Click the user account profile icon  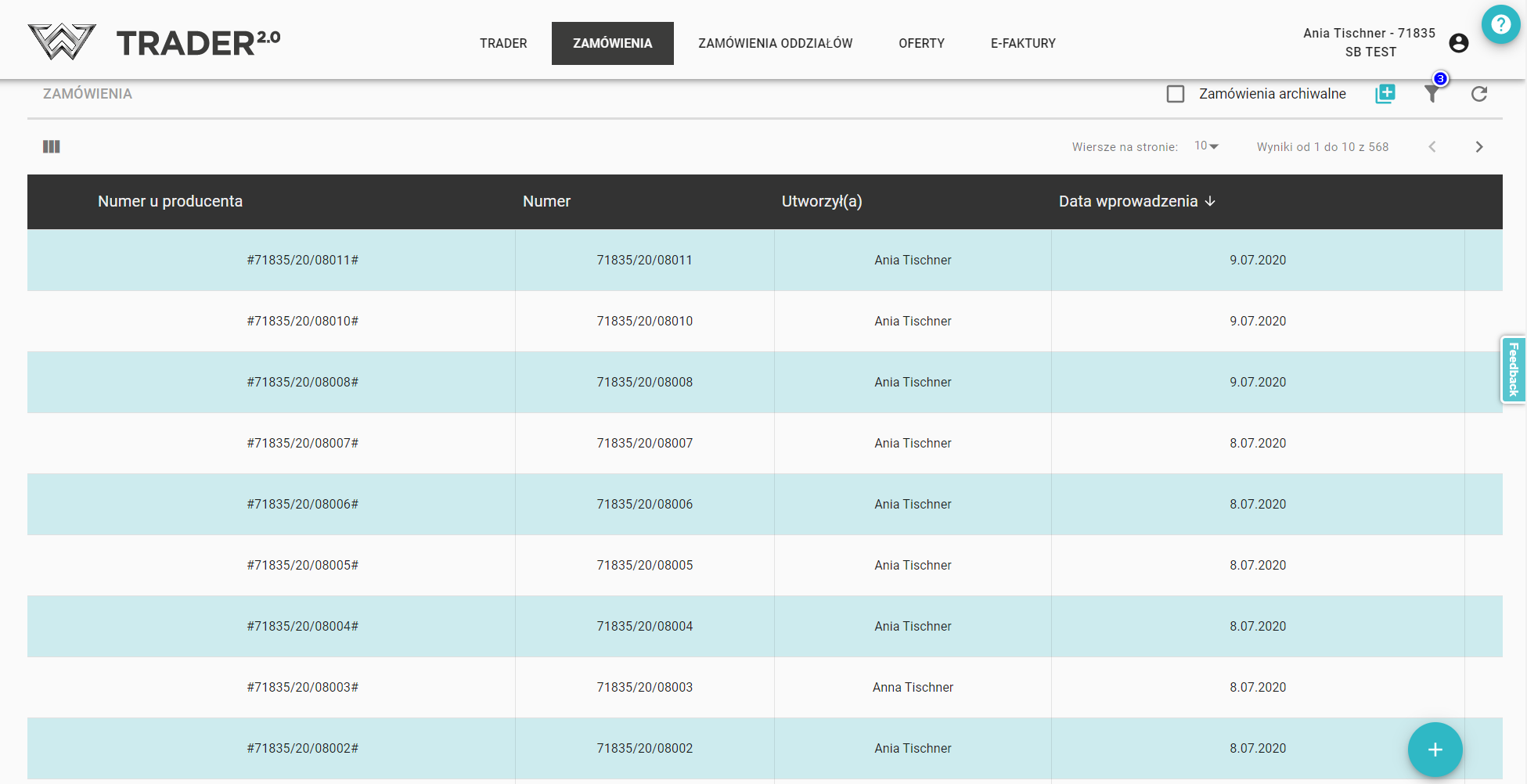(1458, 43)
